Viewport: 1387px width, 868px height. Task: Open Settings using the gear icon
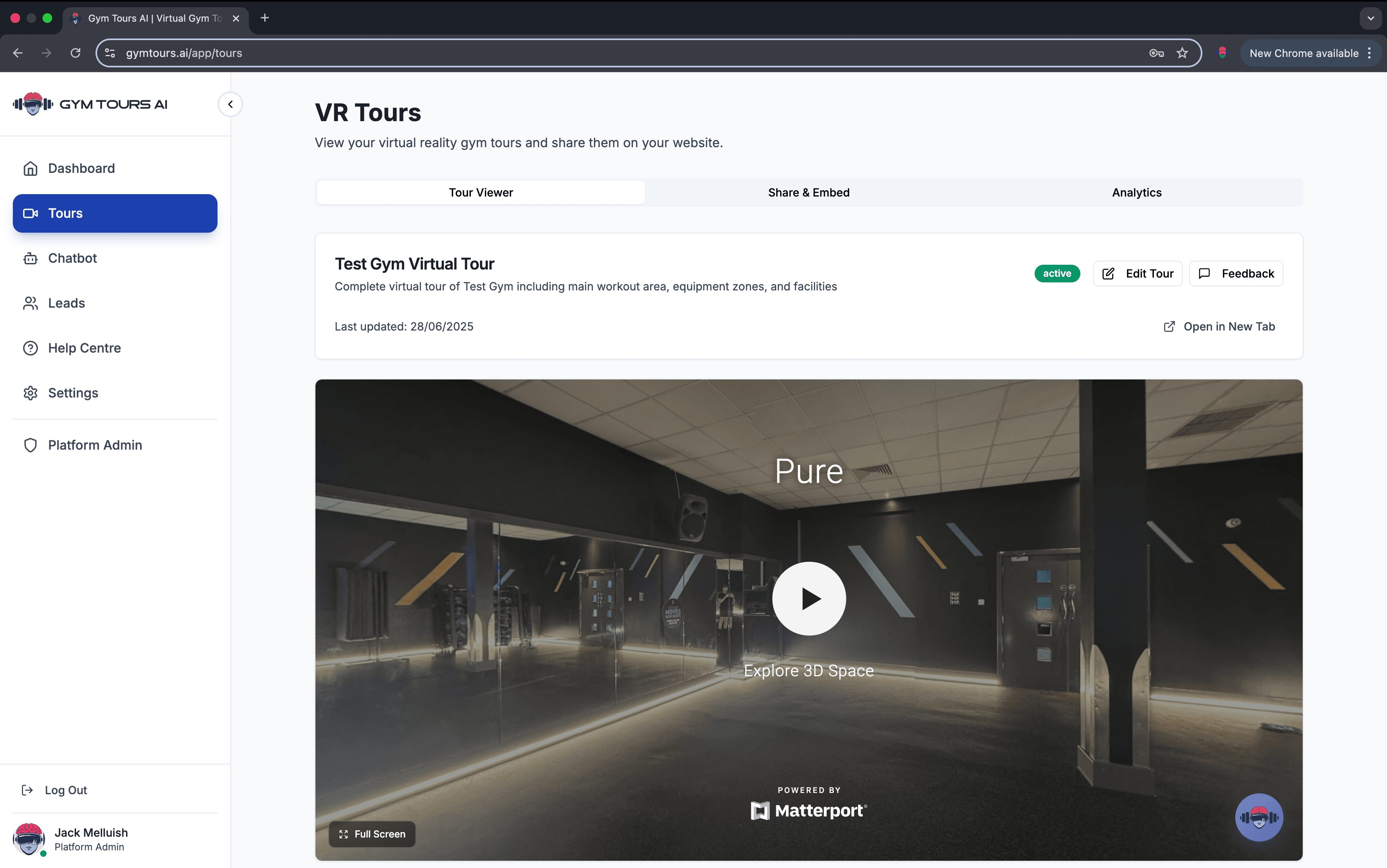point(31,393)
